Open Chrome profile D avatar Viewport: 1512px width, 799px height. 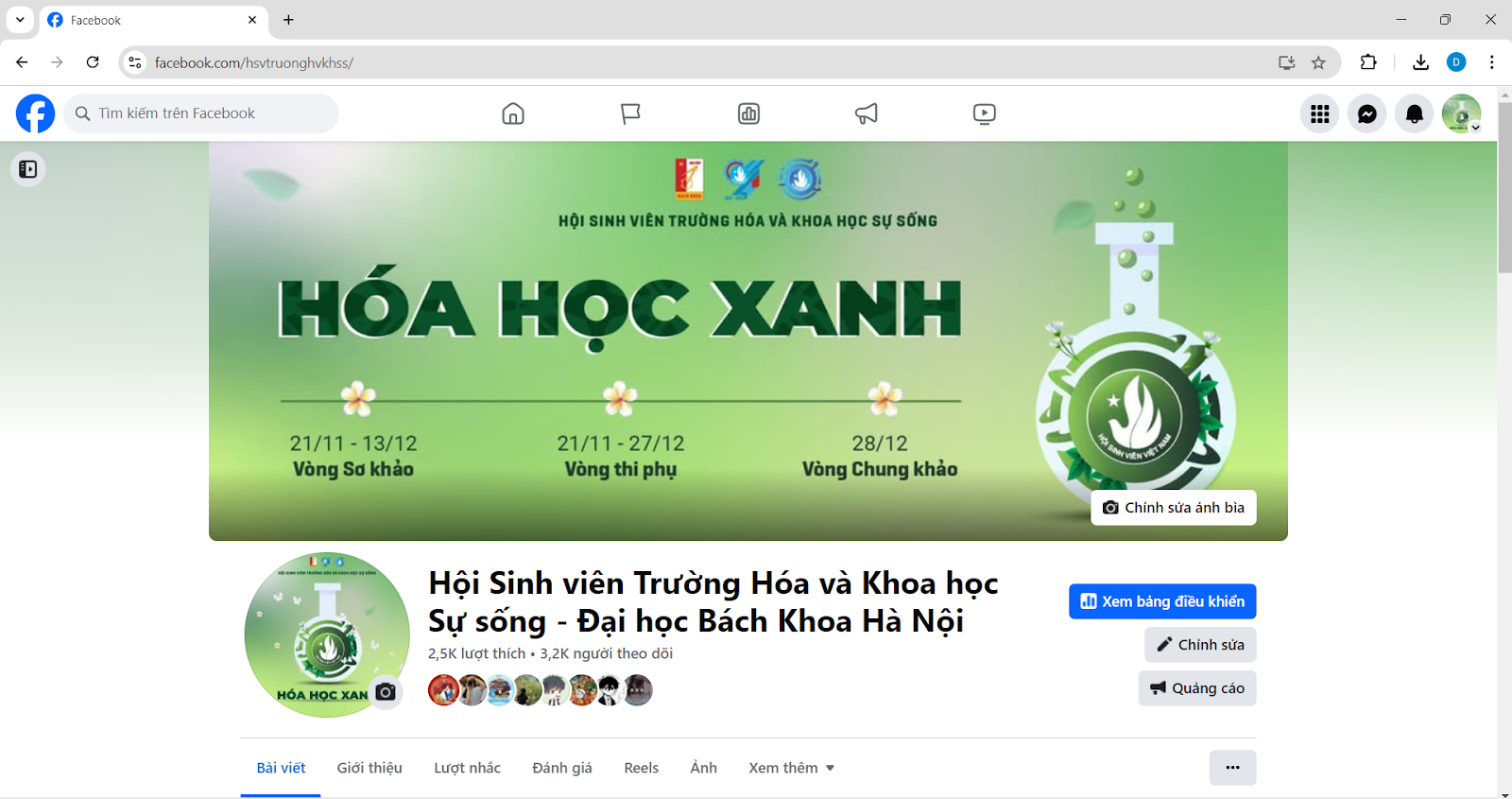(1456, 62)
